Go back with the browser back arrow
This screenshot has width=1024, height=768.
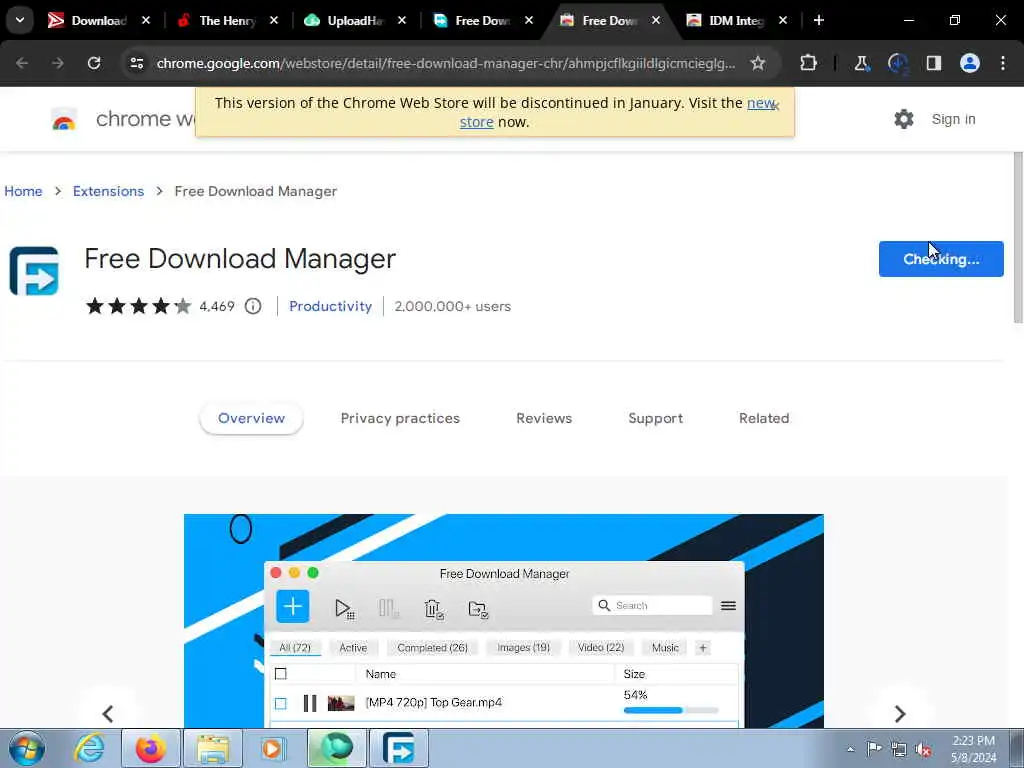(22, 63)
